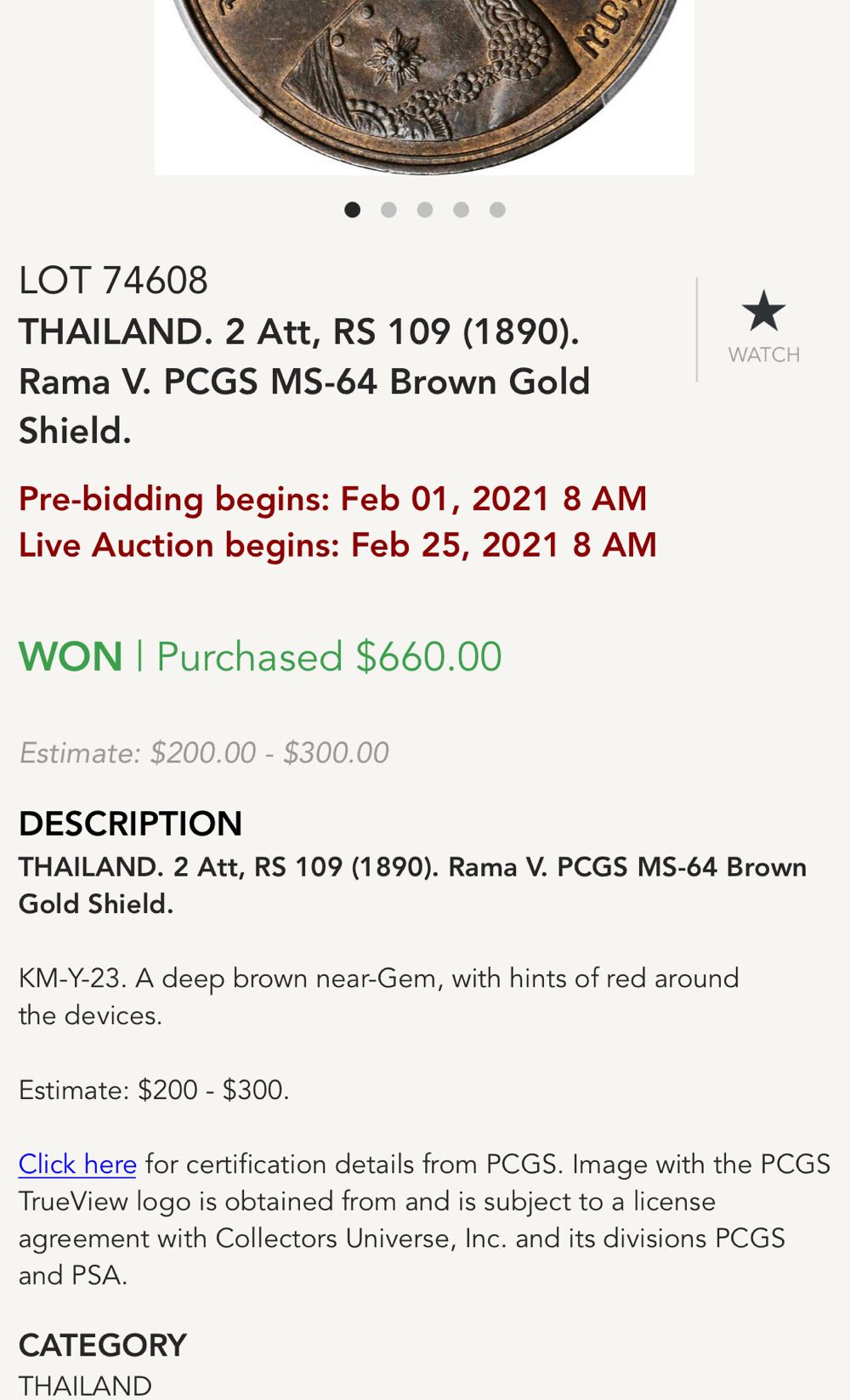This screenshot has width=850, height=1400.
Task: Click the plain "Estimate: $200 - $300." text
Action: [154, 1090]
